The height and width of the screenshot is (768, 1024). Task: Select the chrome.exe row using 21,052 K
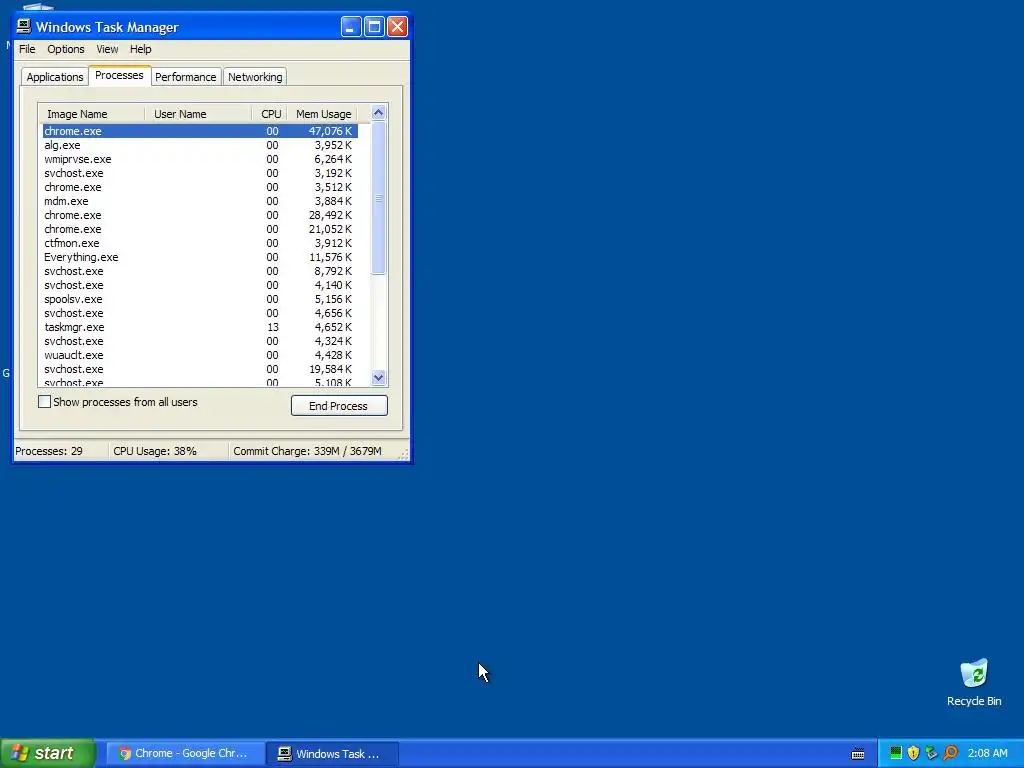(x=200, y=229)
